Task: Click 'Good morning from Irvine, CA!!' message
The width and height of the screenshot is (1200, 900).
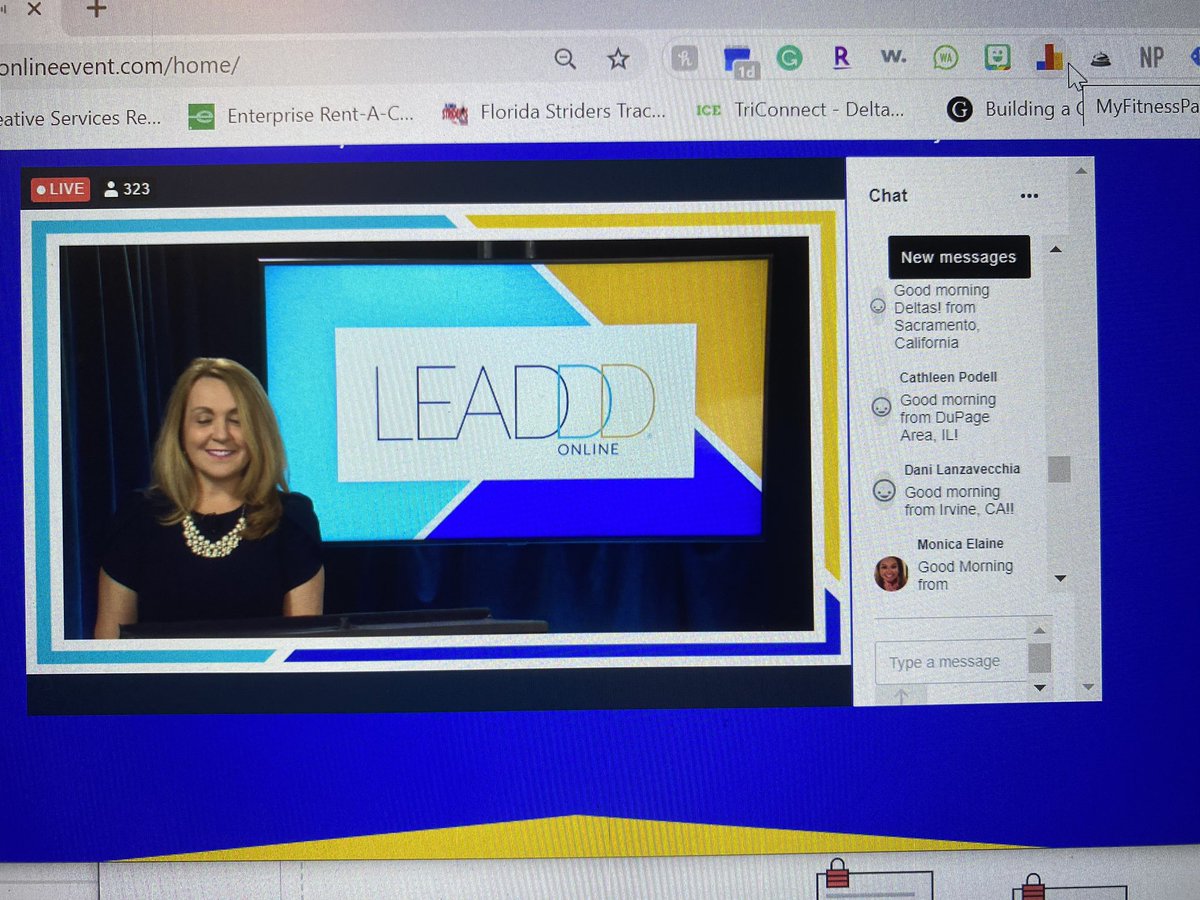Action: click(x=959, y=500)
